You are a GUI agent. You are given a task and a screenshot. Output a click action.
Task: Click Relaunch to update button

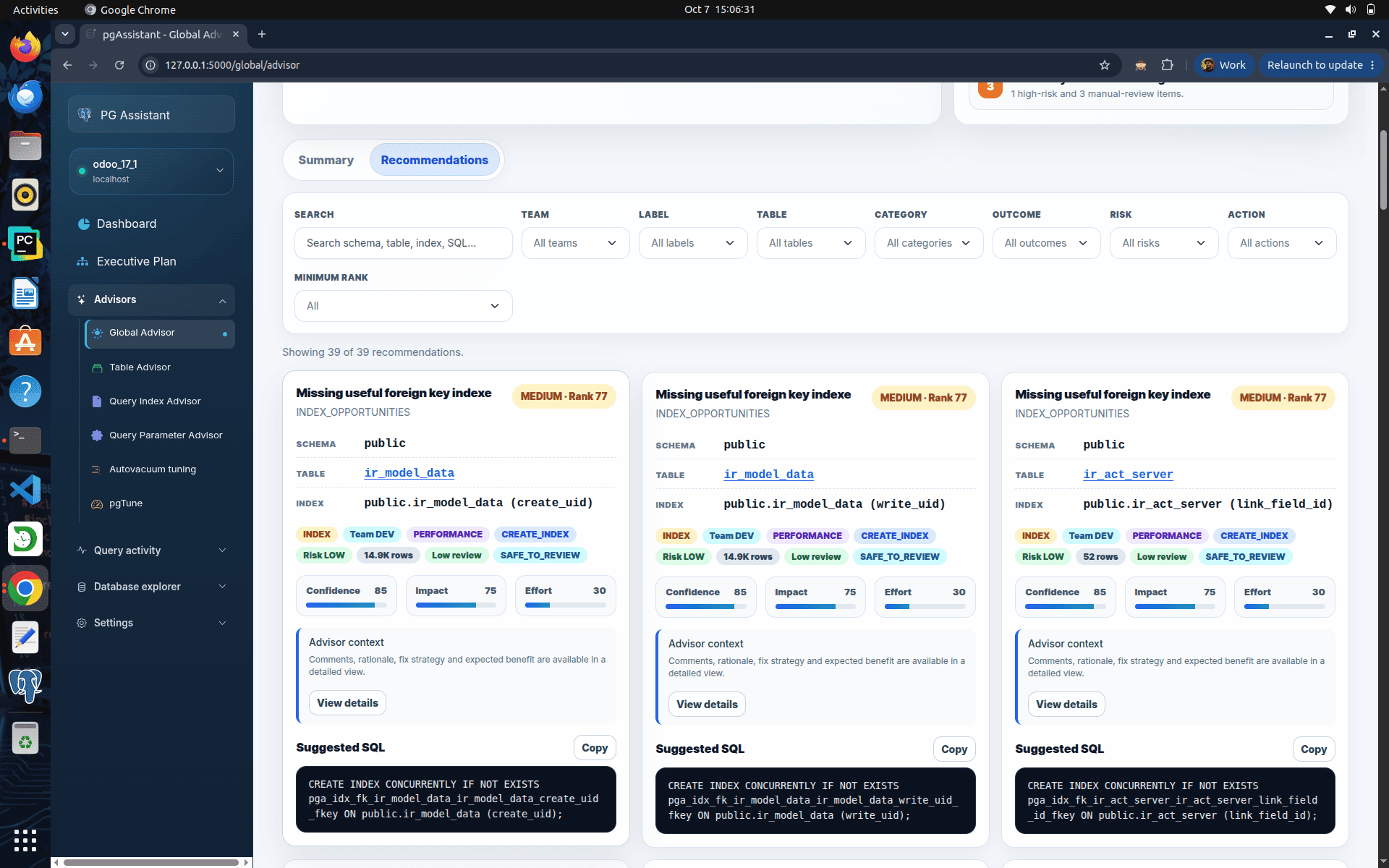tap(1320, 65)
